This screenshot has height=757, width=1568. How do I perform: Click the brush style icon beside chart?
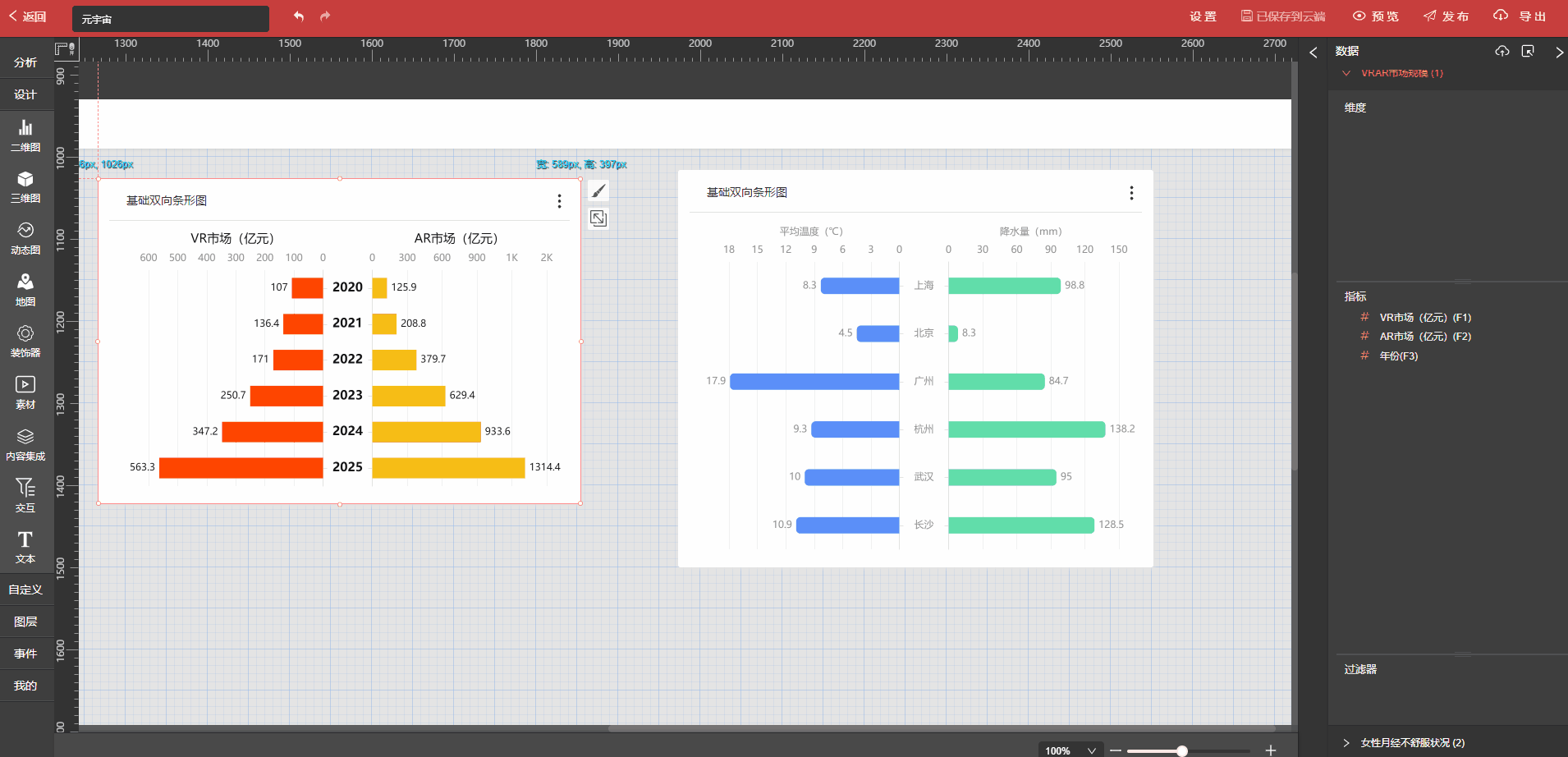(598, 191)
